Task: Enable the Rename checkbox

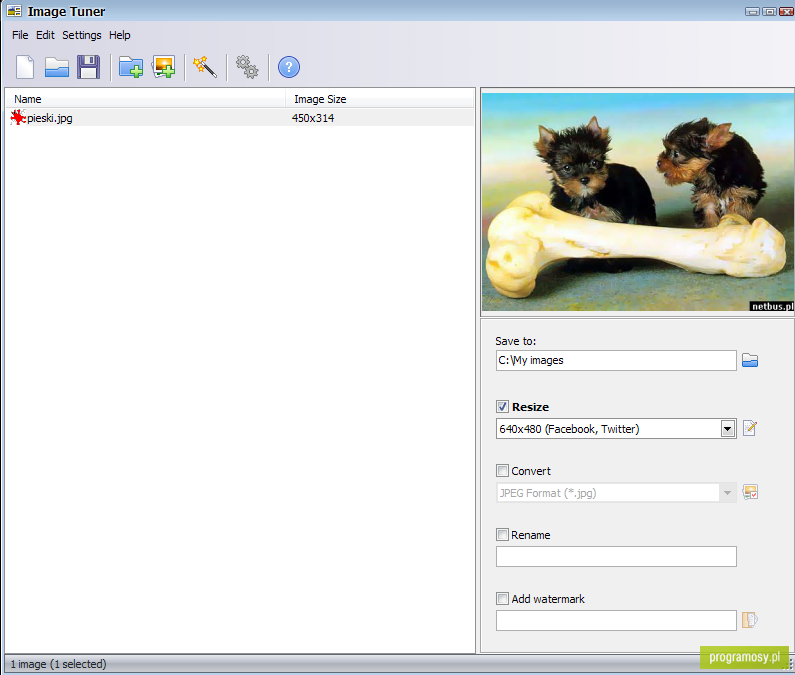Action: tap(502, 535)
